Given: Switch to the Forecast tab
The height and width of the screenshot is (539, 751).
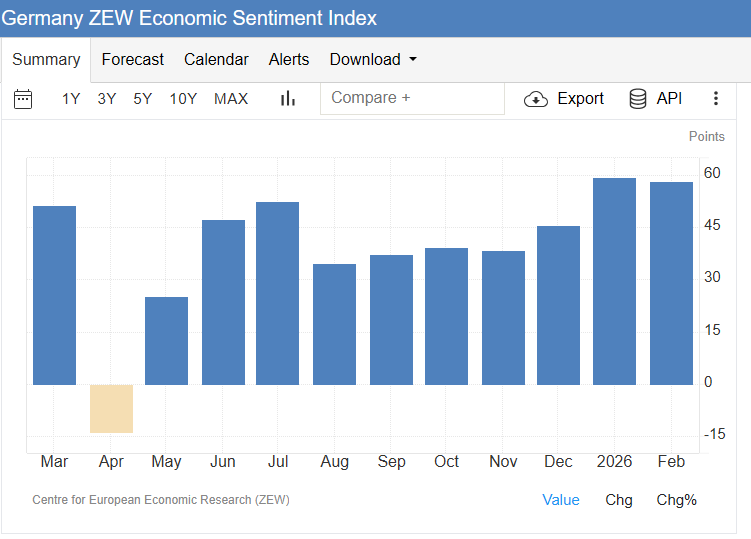Looking at the screenshot, I should (x=133, y=59).
